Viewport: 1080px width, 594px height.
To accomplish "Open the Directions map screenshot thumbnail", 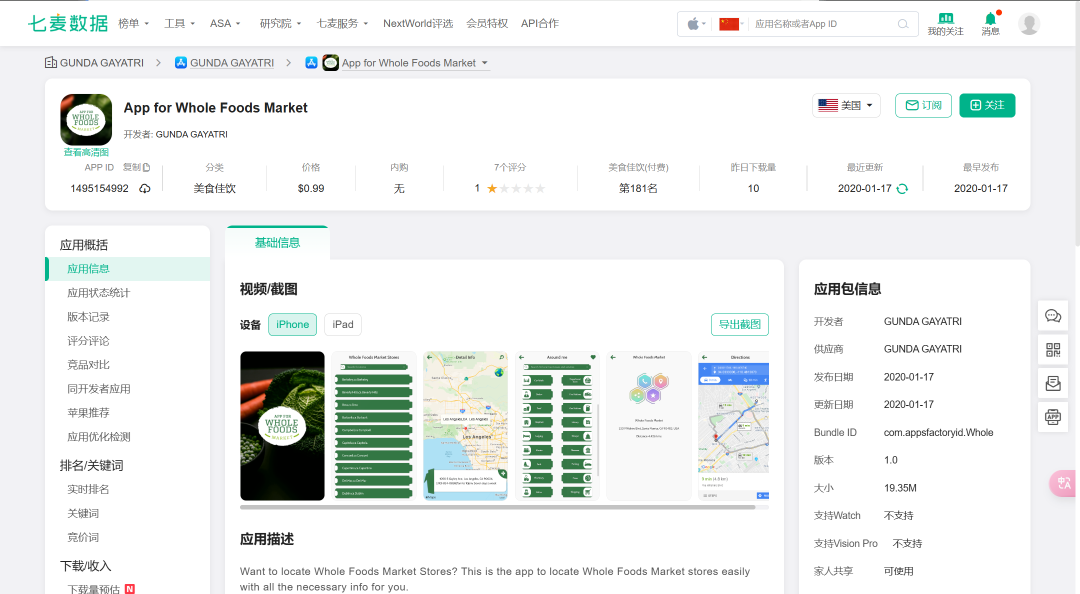I will coord(734,426).
